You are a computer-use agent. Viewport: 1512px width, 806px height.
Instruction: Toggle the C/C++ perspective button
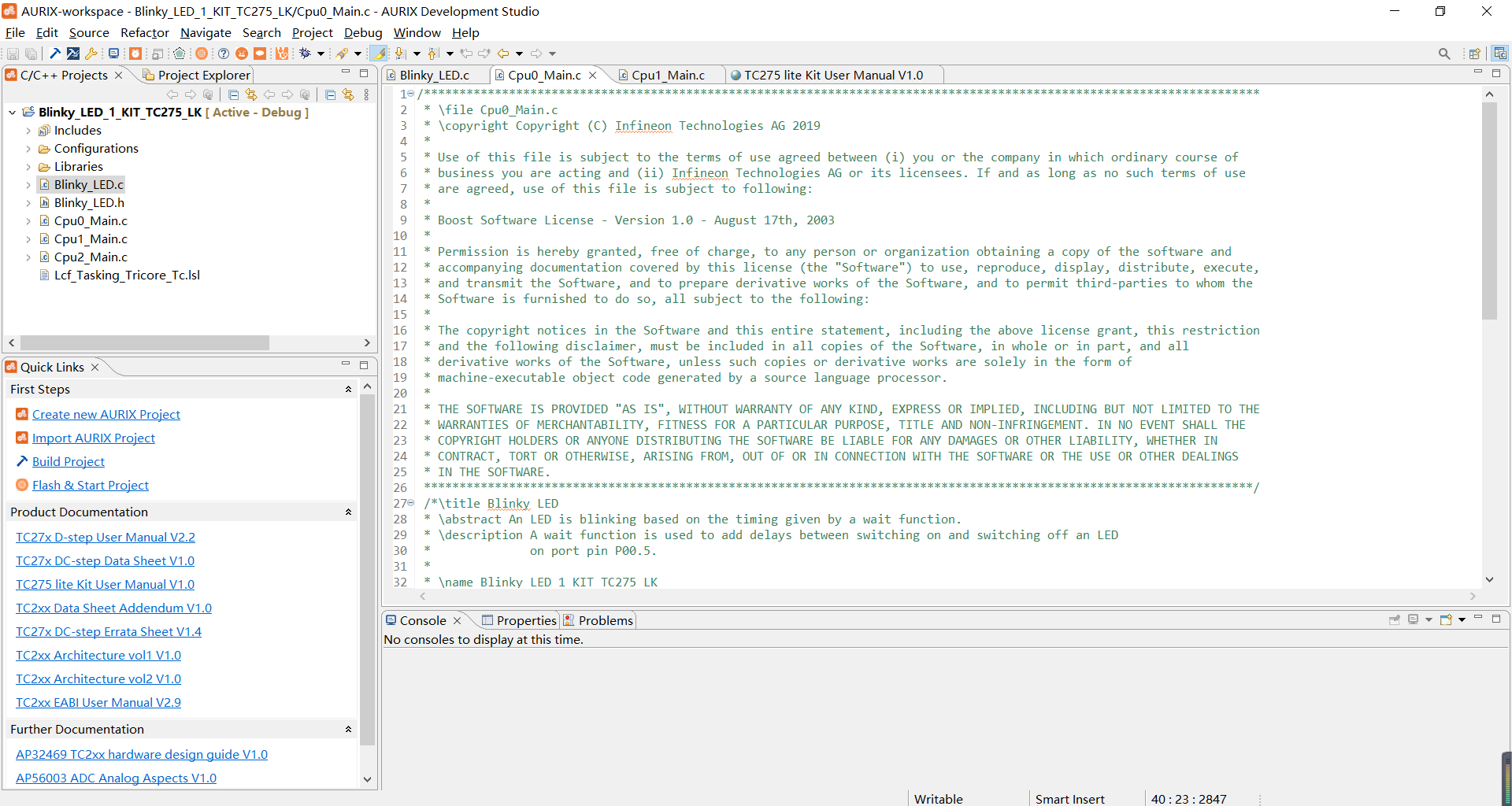pos(1500,54)
